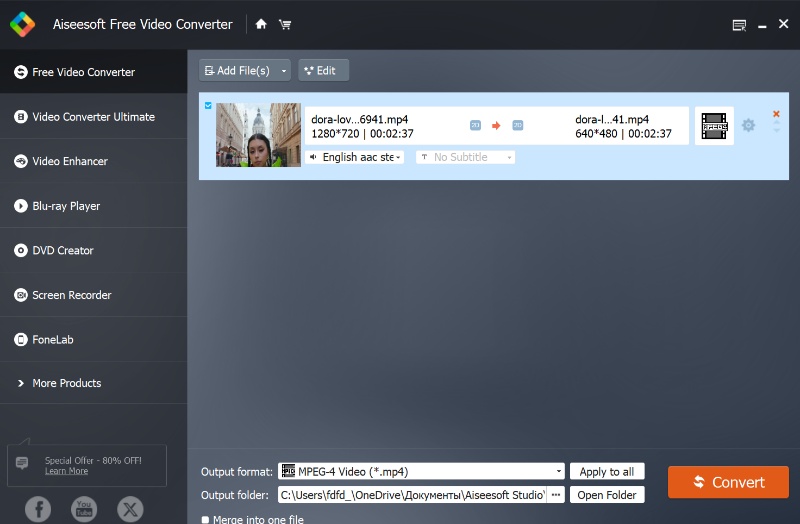Click the FoneLab sidebar icon
The height and width of the screenshot is (524, 800).
(21, 339)
